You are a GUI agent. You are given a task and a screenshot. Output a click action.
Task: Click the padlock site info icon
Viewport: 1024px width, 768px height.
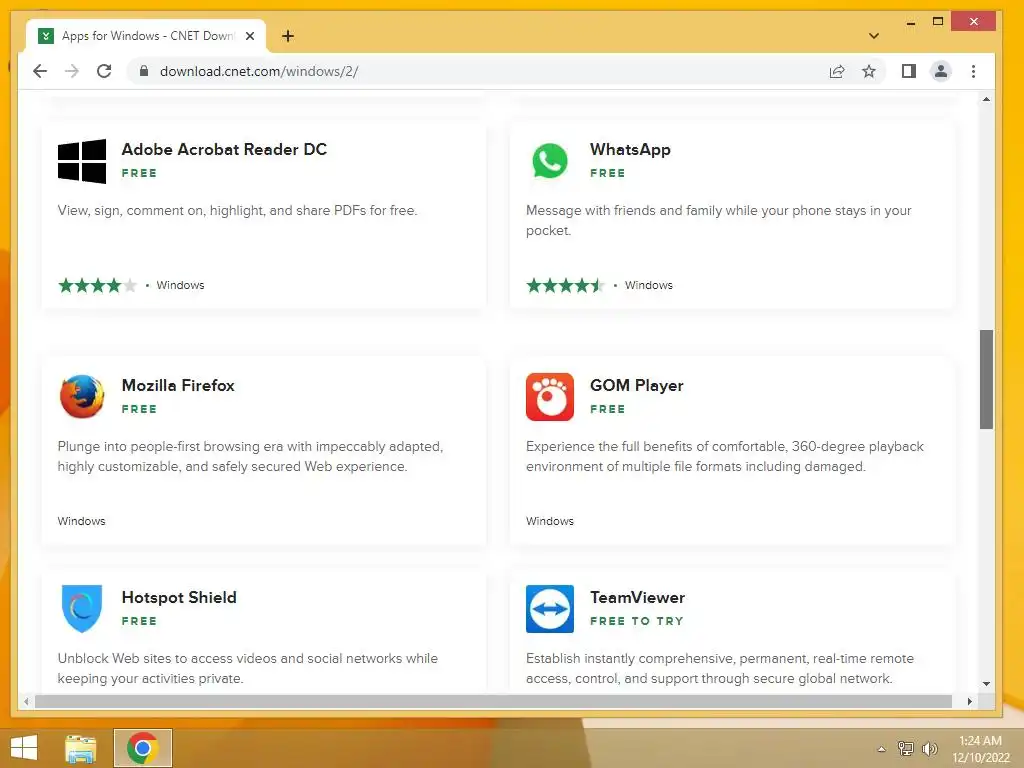[x=144, y=71]
